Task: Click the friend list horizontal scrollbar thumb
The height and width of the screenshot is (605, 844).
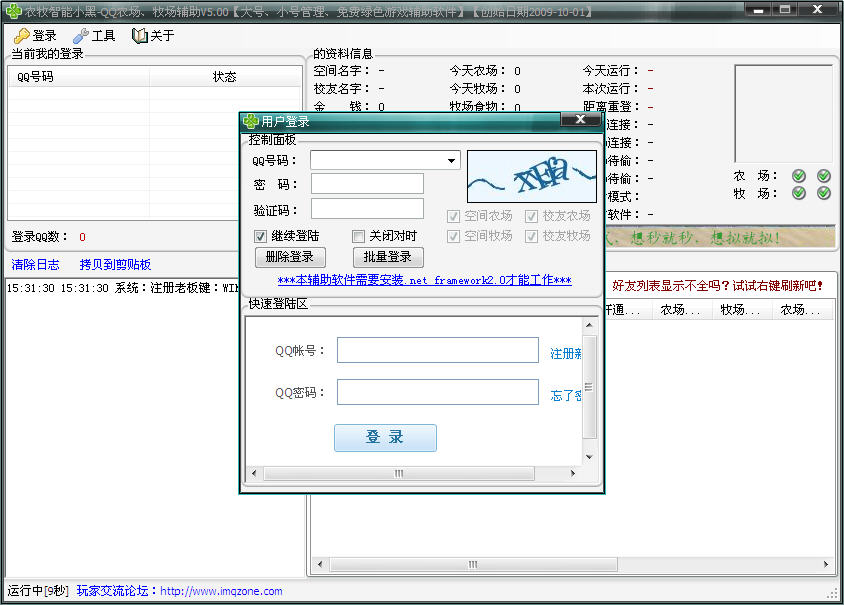Action: tap(474, 564)
